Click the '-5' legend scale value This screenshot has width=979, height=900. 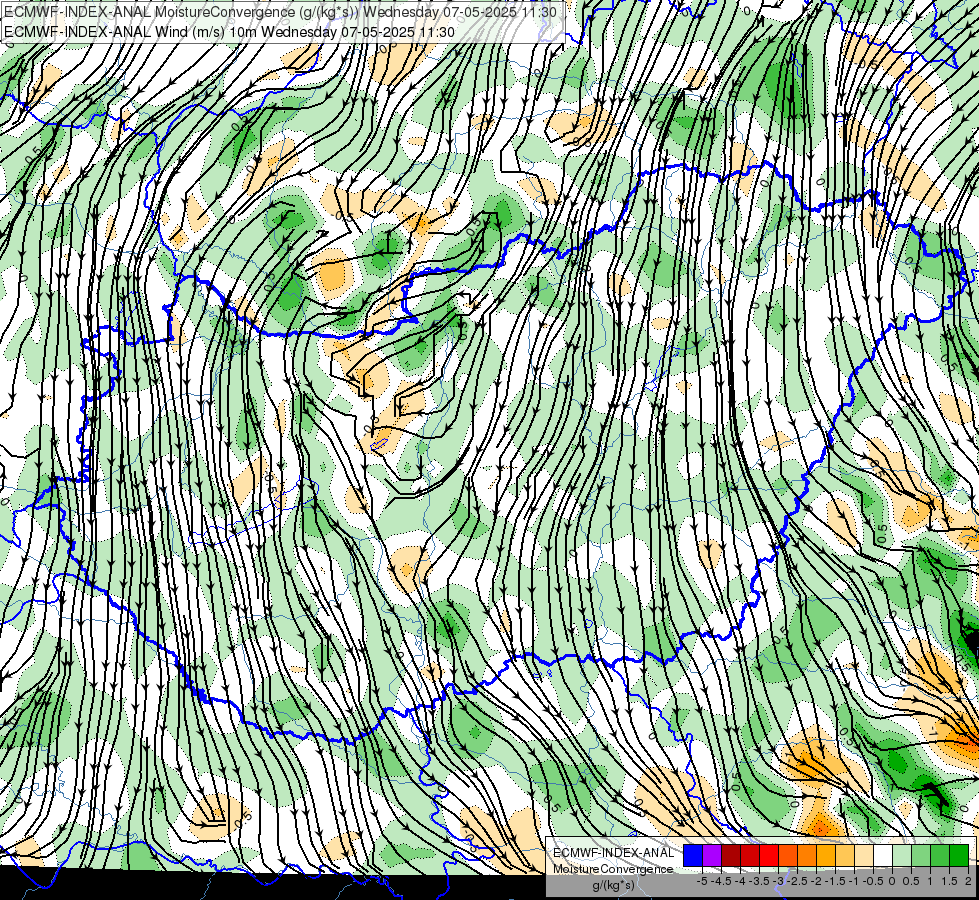(702, 881)
